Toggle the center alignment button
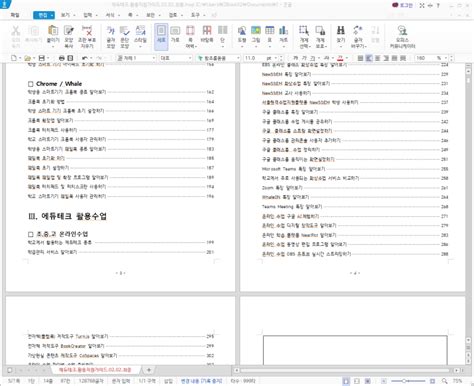Screen dimensions: 474x386 point(377,58)
